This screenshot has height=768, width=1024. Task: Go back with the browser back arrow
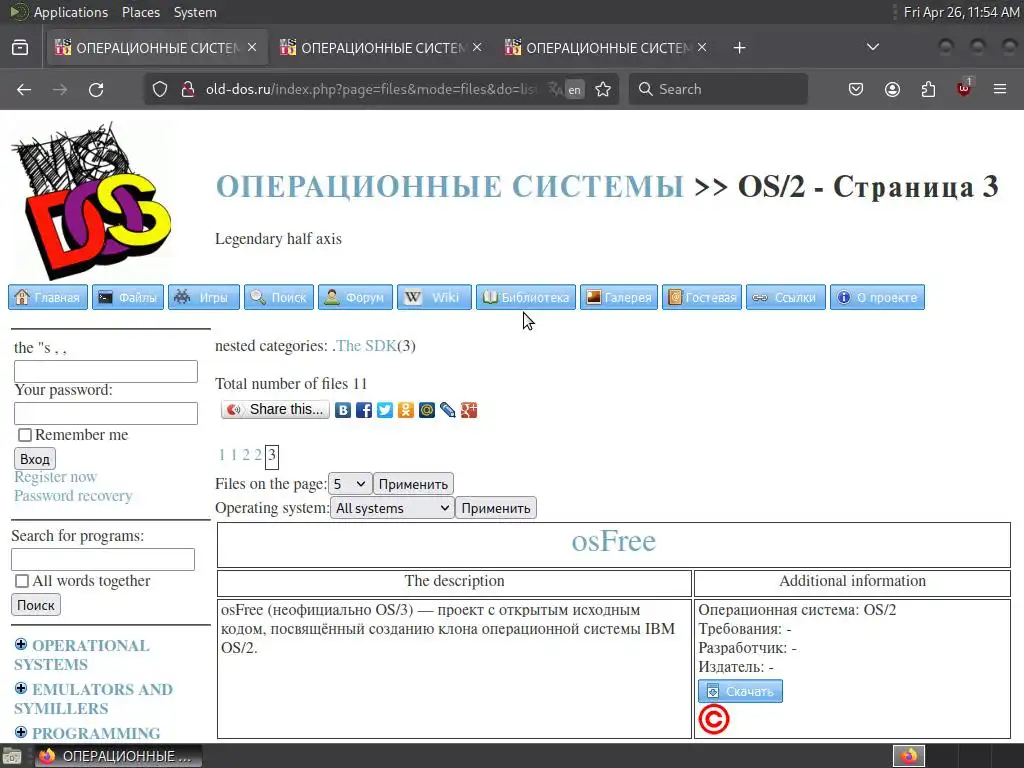pyautogui.click(x=24, y=89)
